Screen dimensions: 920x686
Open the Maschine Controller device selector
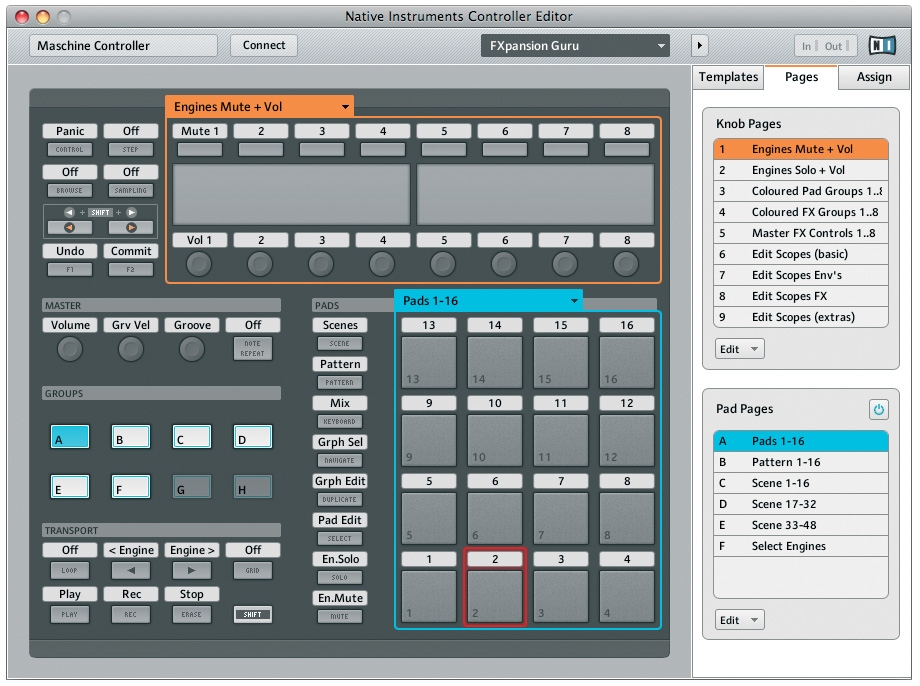click(123, 46)
